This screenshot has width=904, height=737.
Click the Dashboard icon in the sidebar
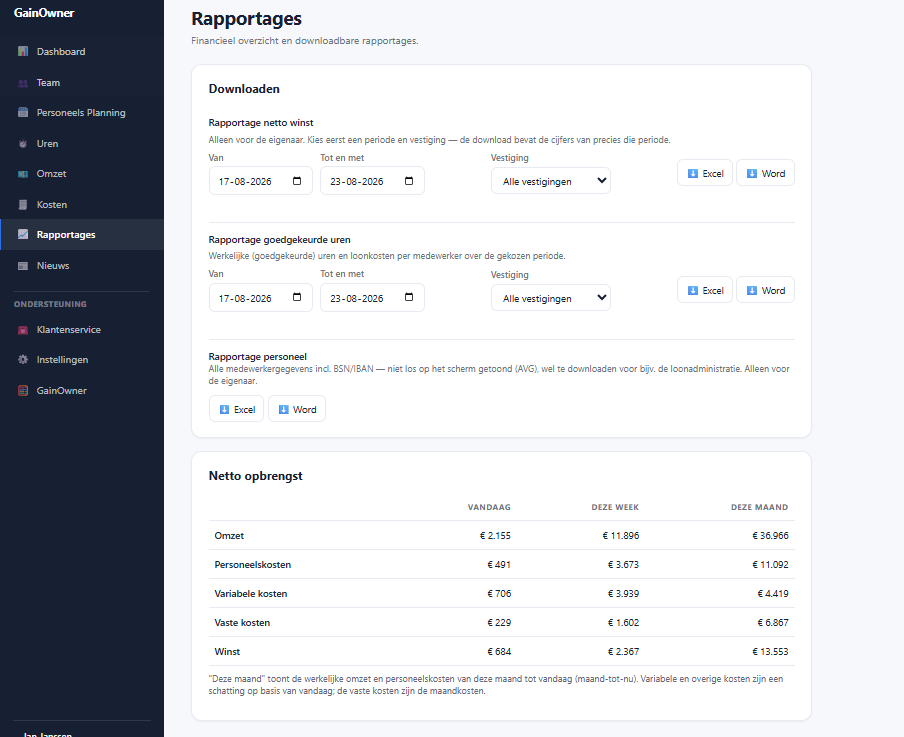pyautogui.click(x=23, y=51)
